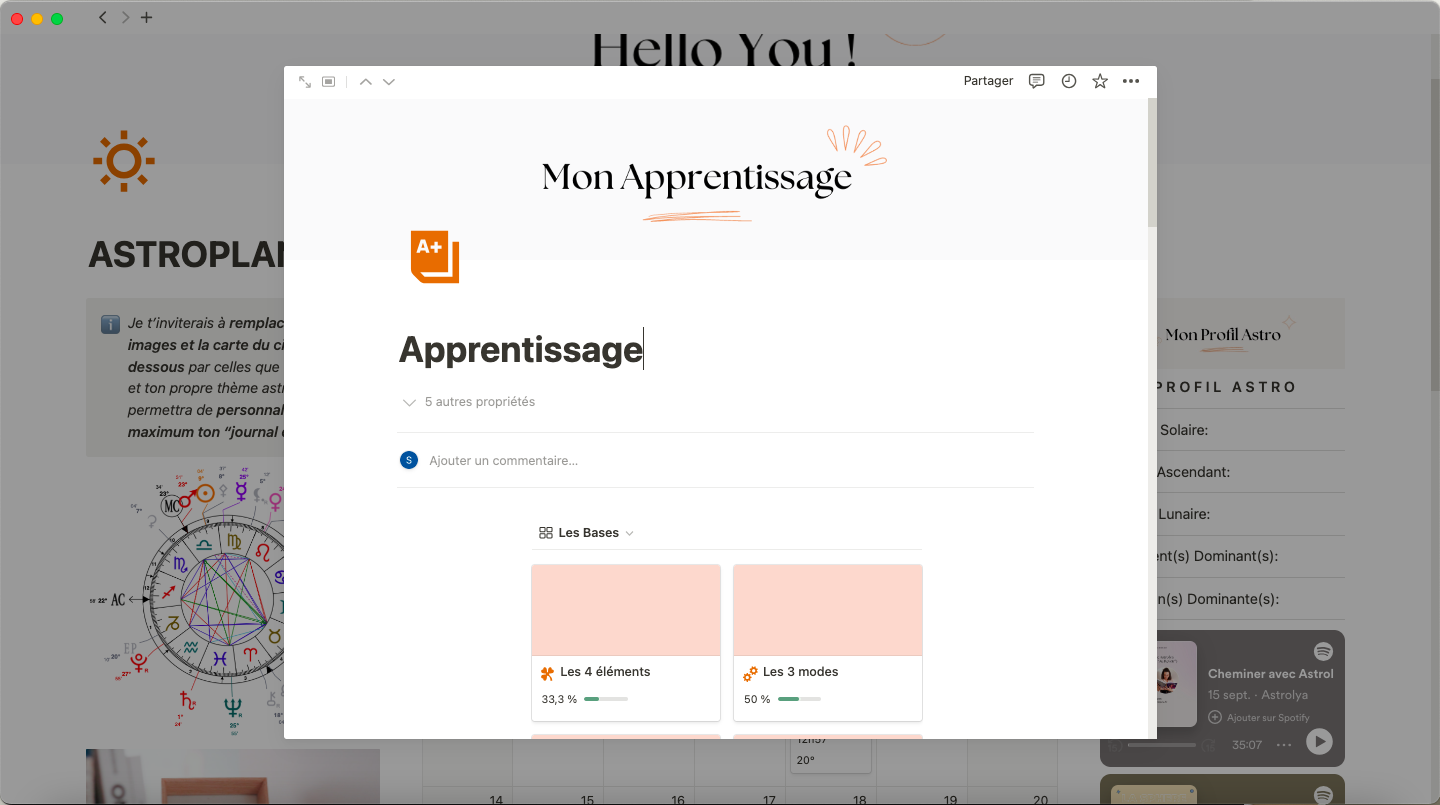The image size is (1440, 805).
Task: Go to previous page with up arrow
Action: [365, 82]
